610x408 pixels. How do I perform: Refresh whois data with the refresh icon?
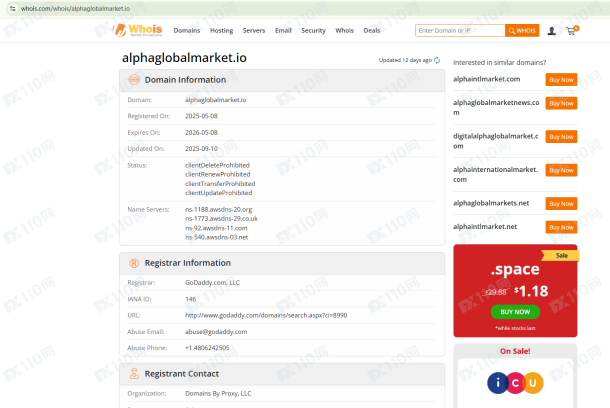(x=437, y=60)
